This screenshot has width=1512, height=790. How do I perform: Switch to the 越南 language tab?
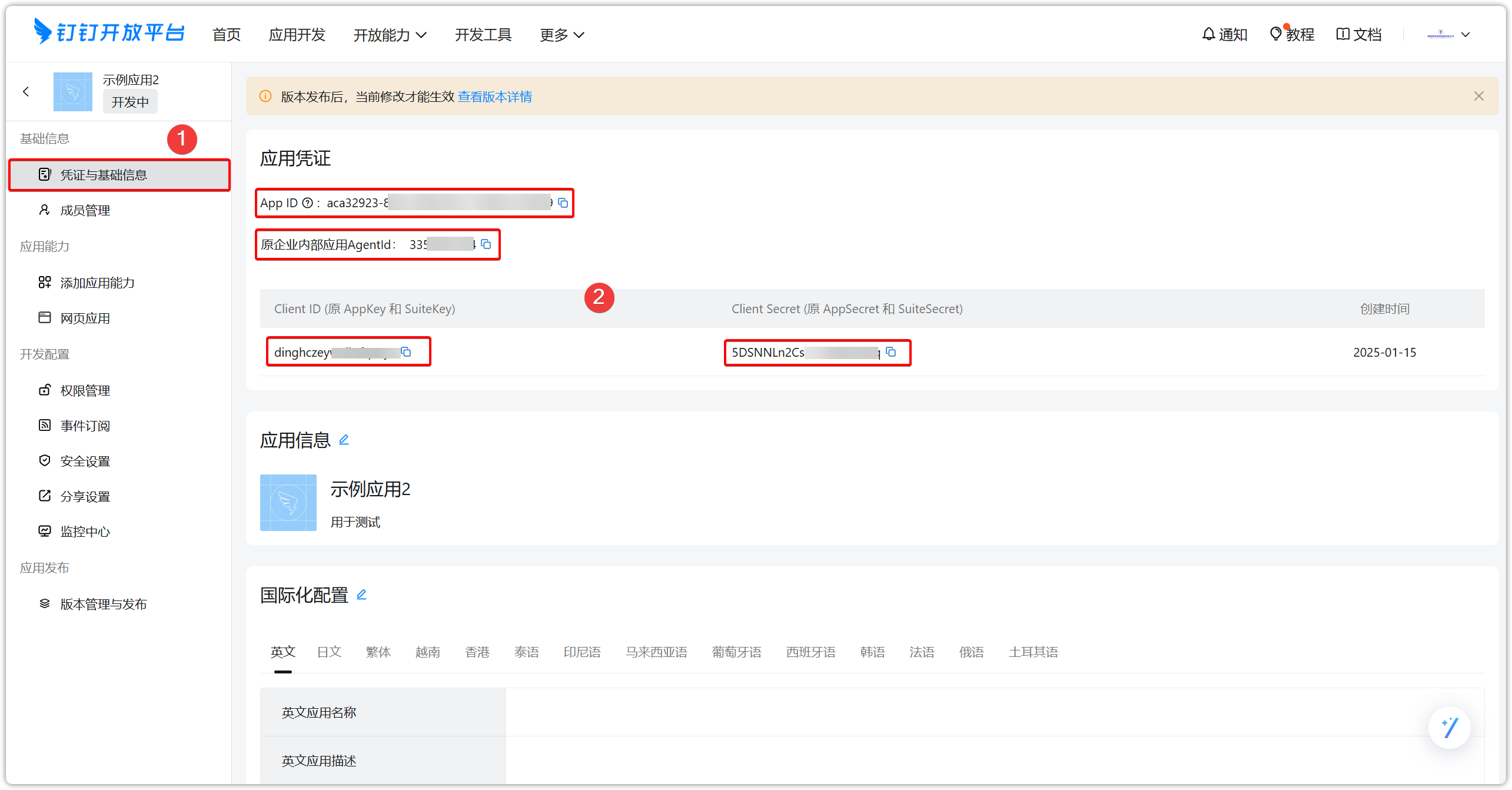coord(428,652)
